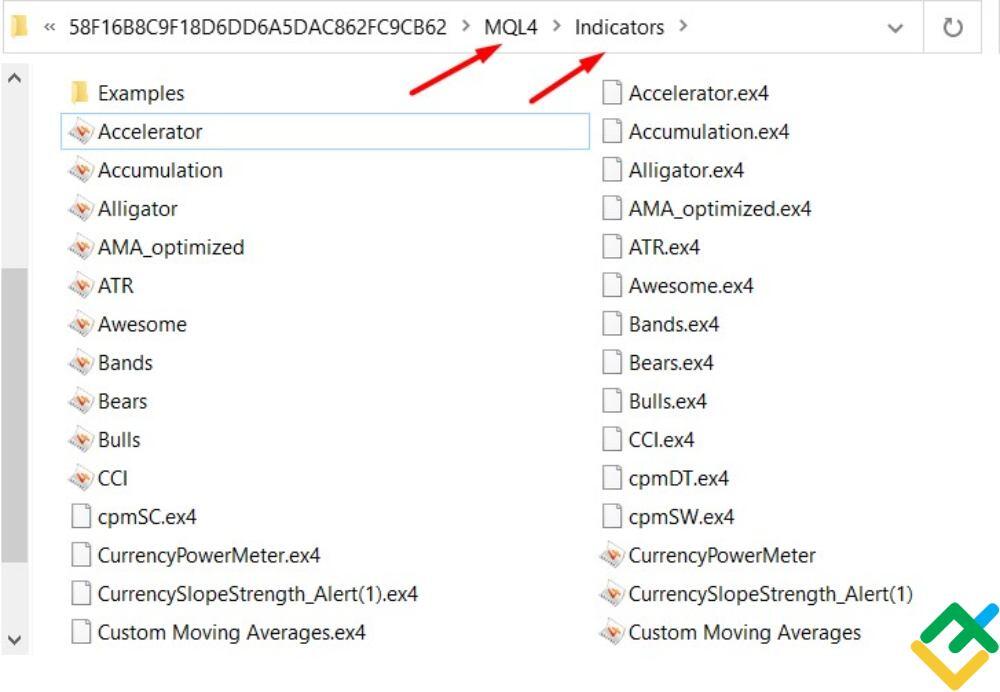Expand the chevron before MQL4 breadcrumb
Screen dimensions: 1000x692
(466, 27)
